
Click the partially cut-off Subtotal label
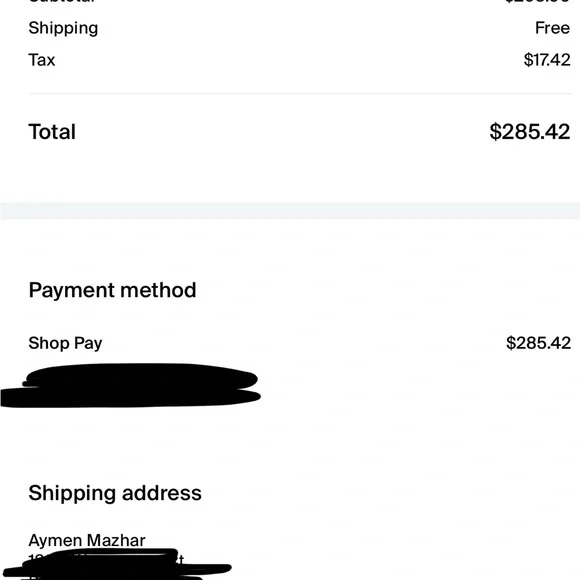[x=62, y=1]
